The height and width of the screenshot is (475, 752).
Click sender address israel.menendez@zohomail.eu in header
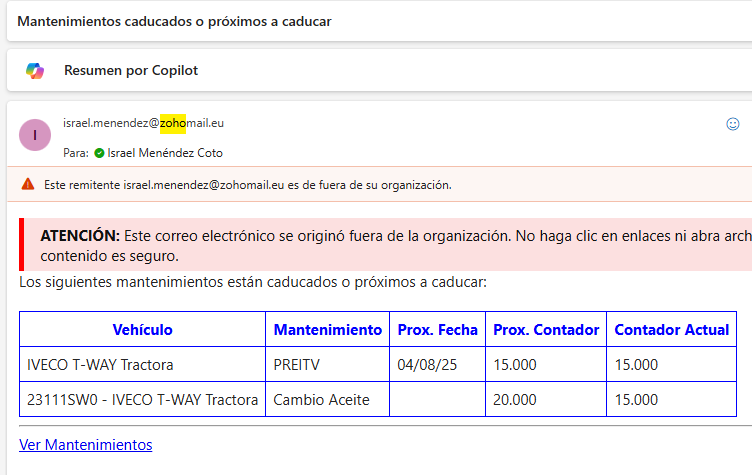143,123
